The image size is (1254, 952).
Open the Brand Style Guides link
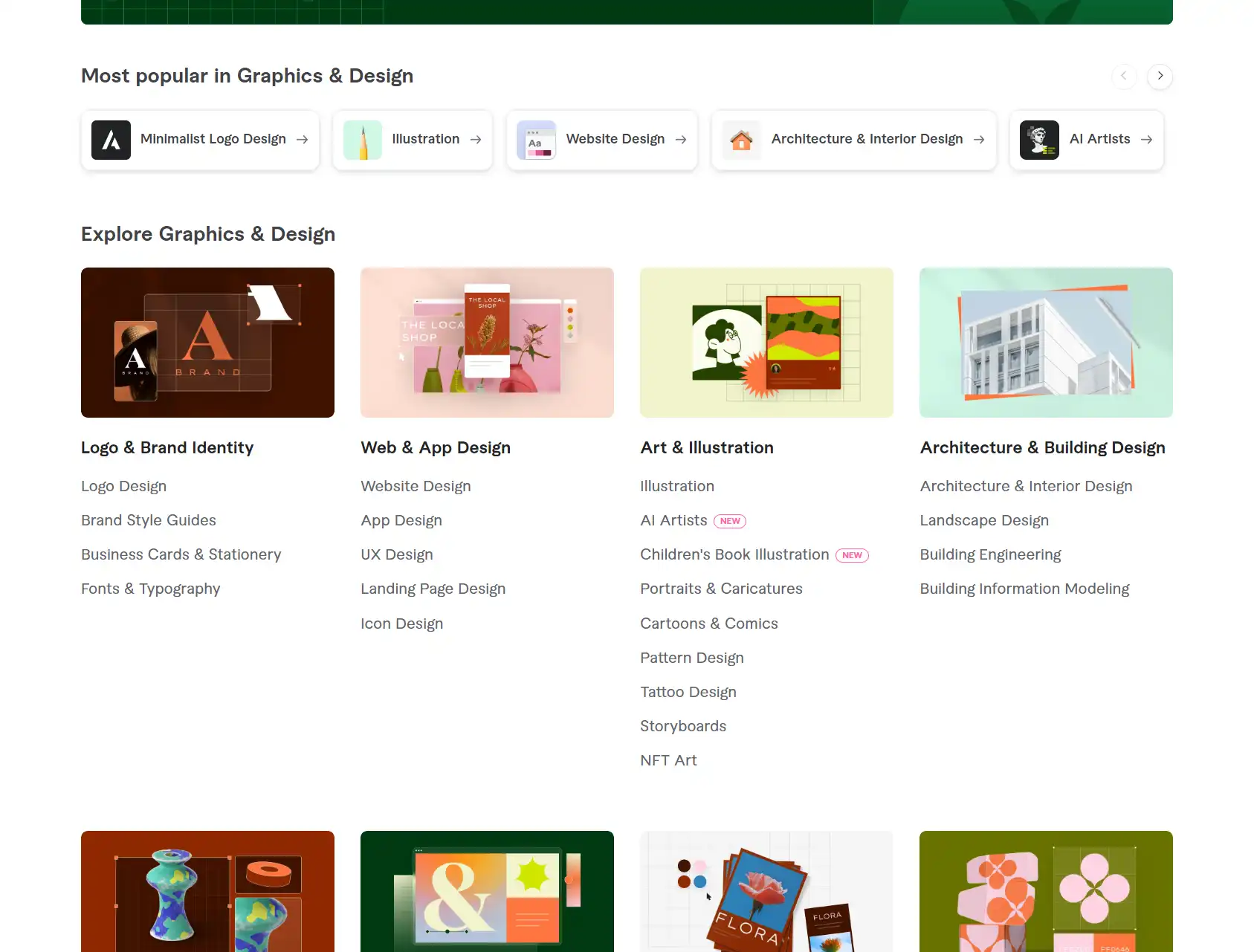[149, 520]
